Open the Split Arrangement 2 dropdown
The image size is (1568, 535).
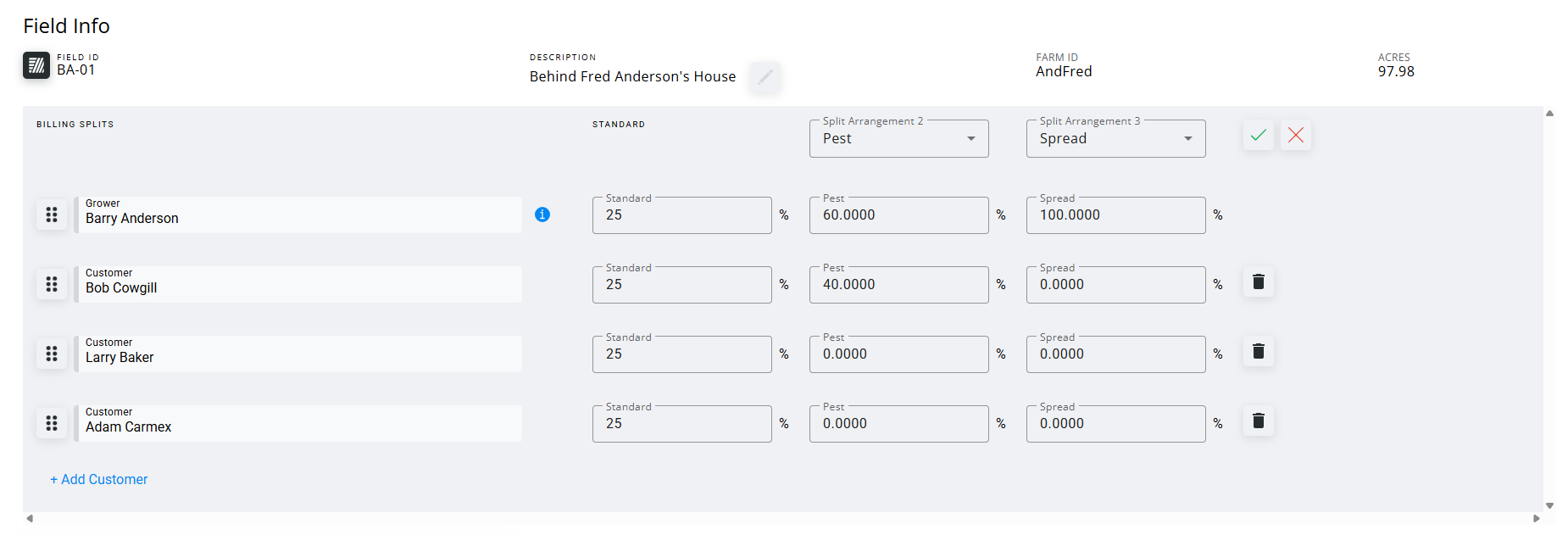click(x=898, y=139)
